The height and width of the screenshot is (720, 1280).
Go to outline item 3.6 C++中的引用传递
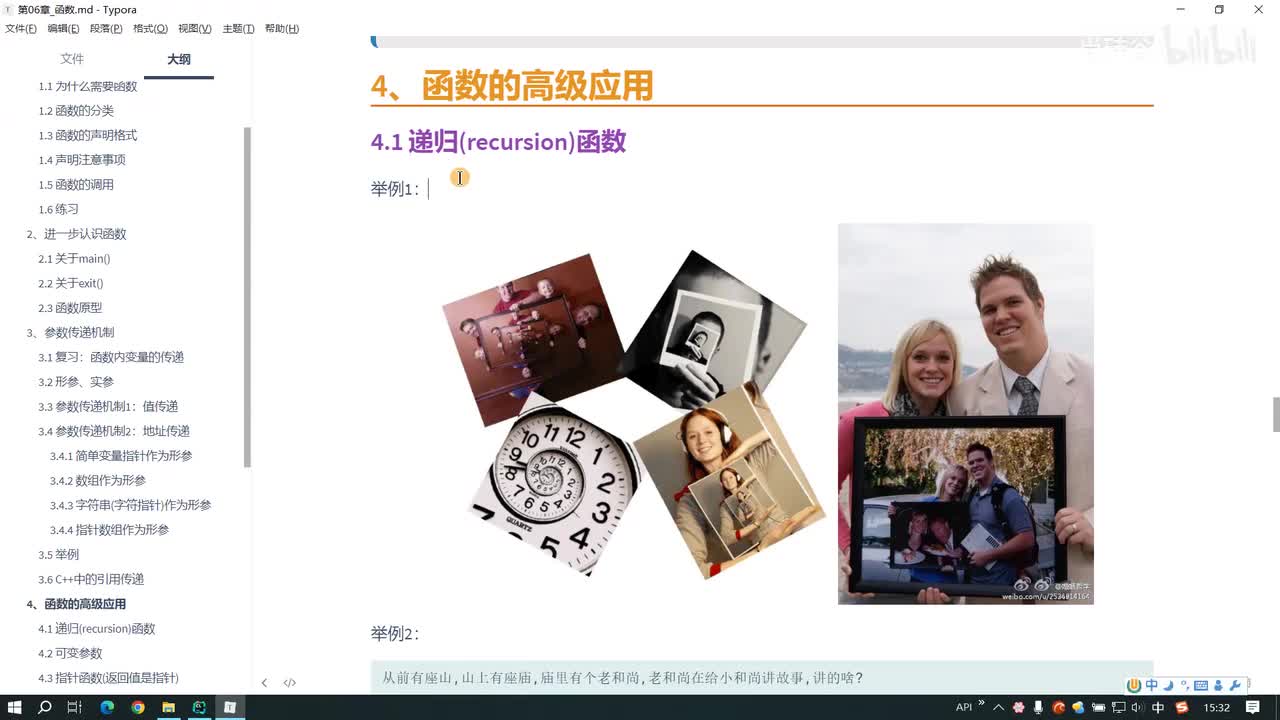[x=91, y=579]
